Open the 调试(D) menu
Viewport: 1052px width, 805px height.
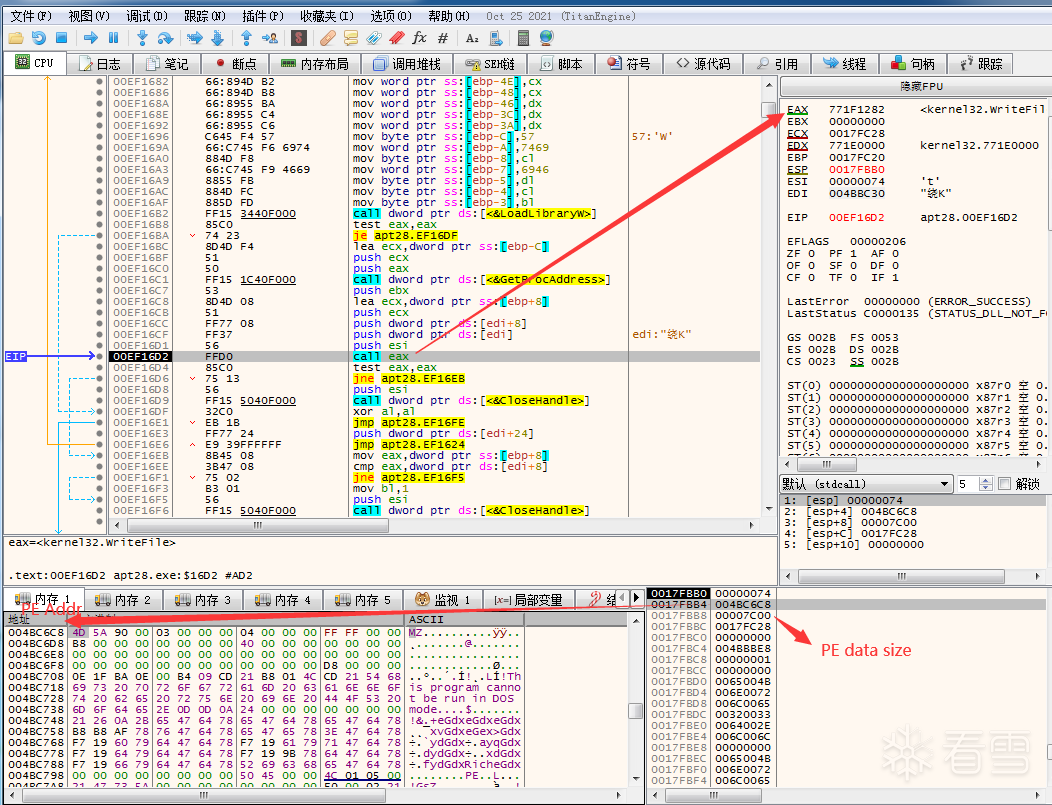[147, 16]
